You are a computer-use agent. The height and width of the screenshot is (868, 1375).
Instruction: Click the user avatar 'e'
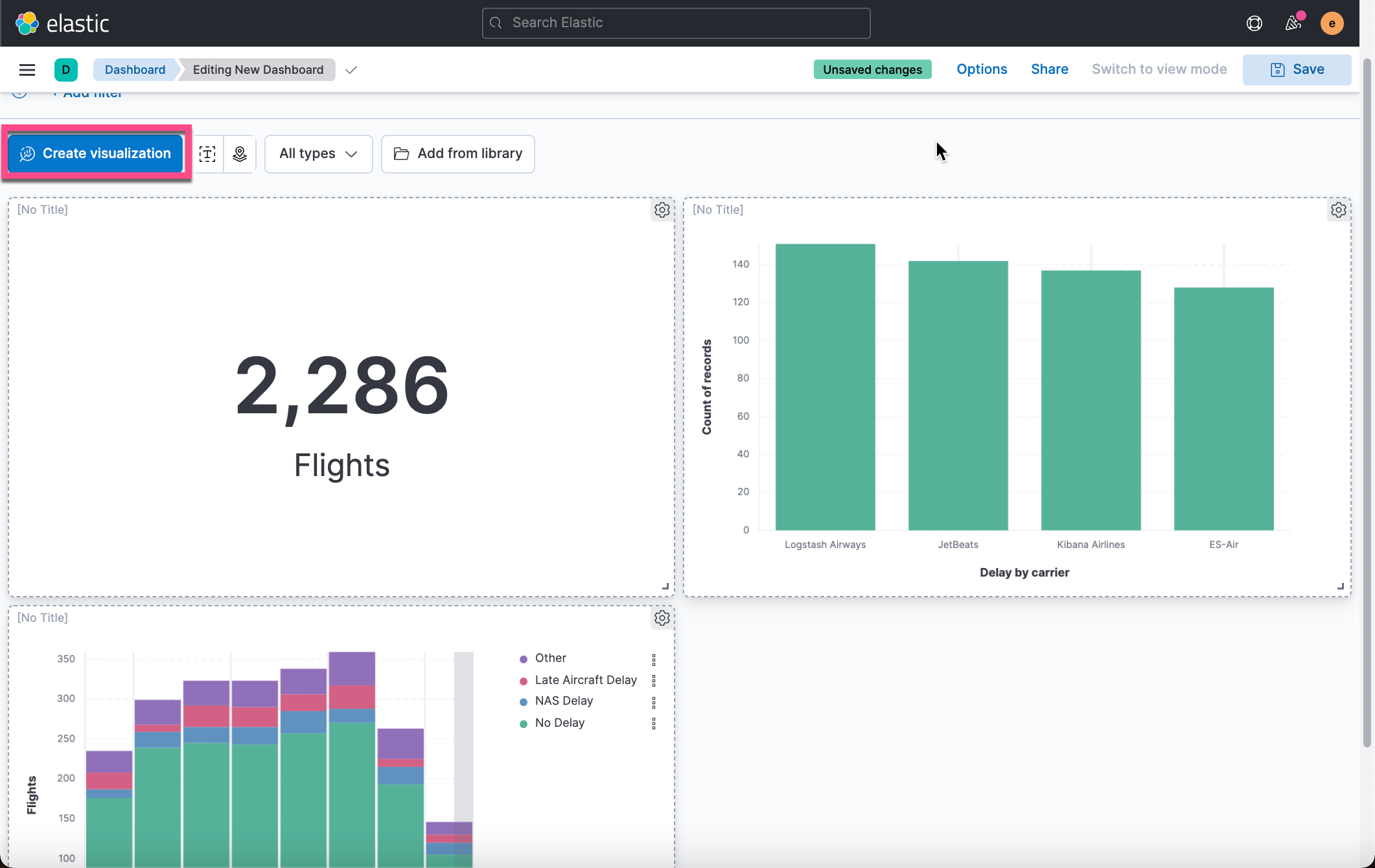pyautogui.click(x=1332, y=23)
